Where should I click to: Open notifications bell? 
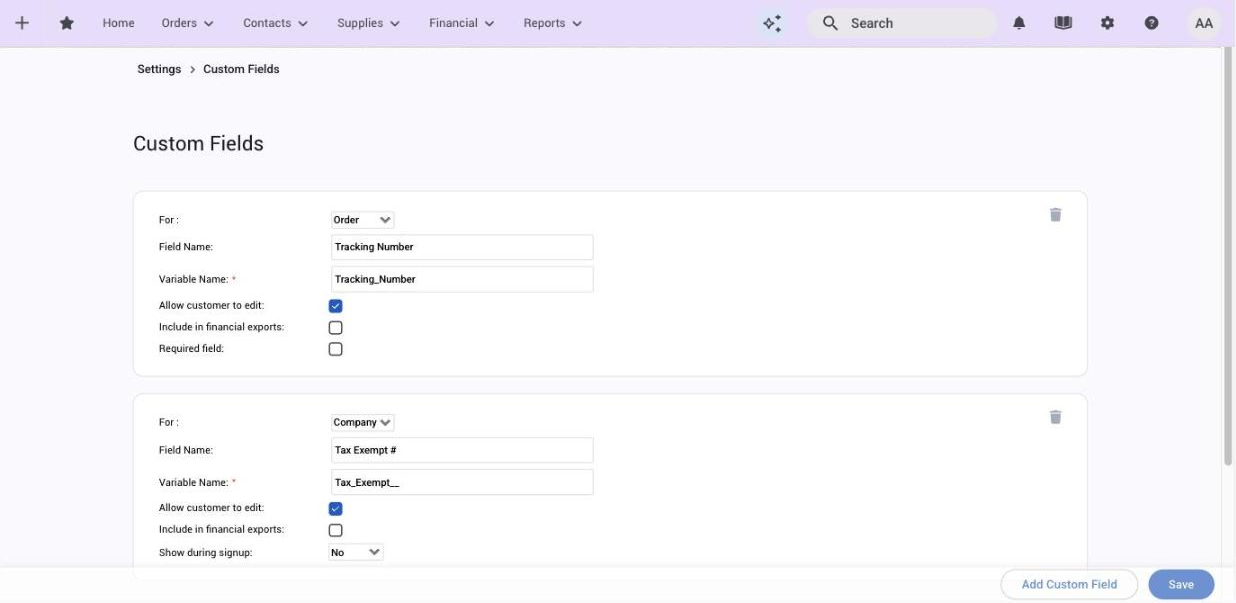click(1019, 23)
